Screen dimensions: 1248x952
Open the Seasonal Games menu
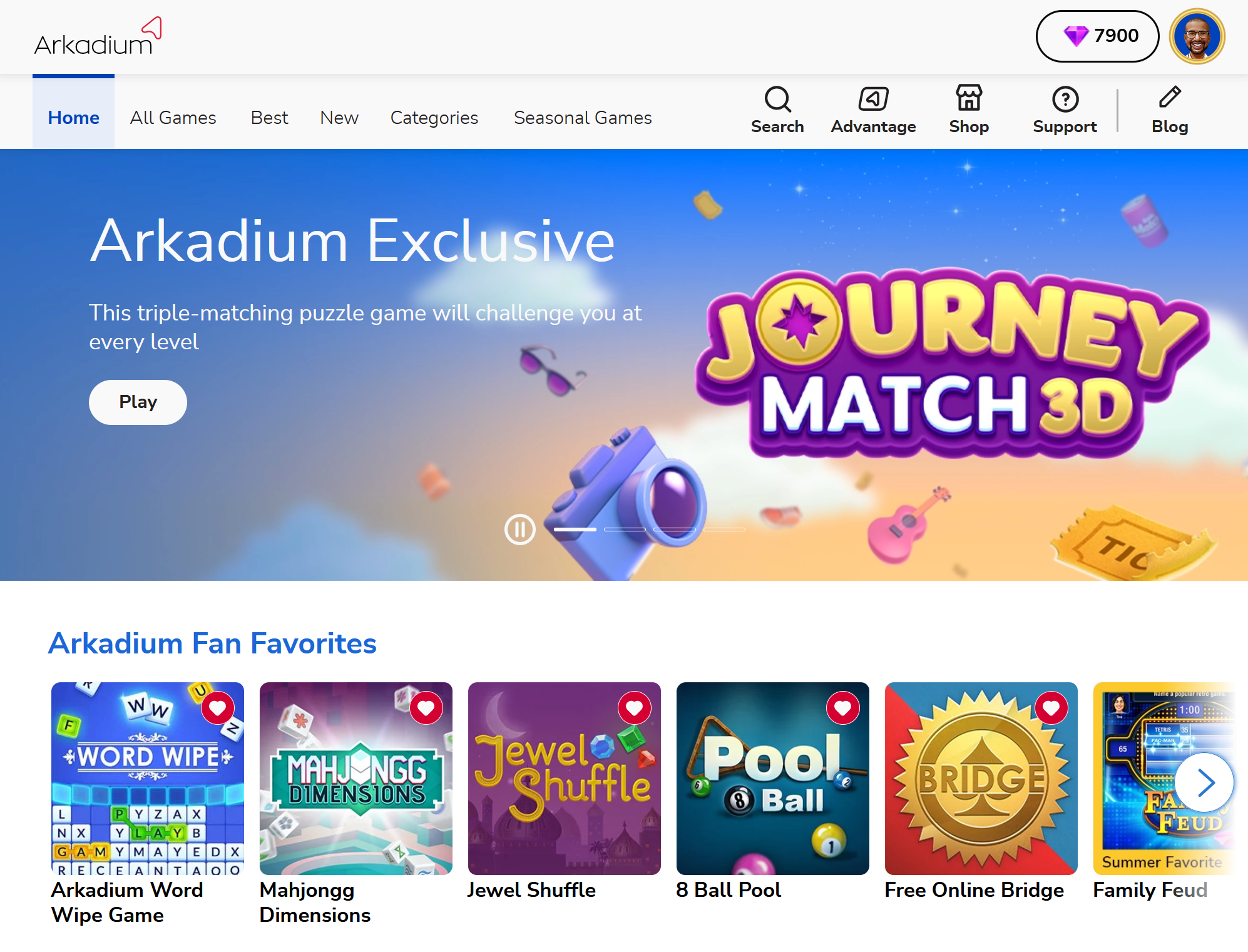pyautogui.click(x=583, y=118)
